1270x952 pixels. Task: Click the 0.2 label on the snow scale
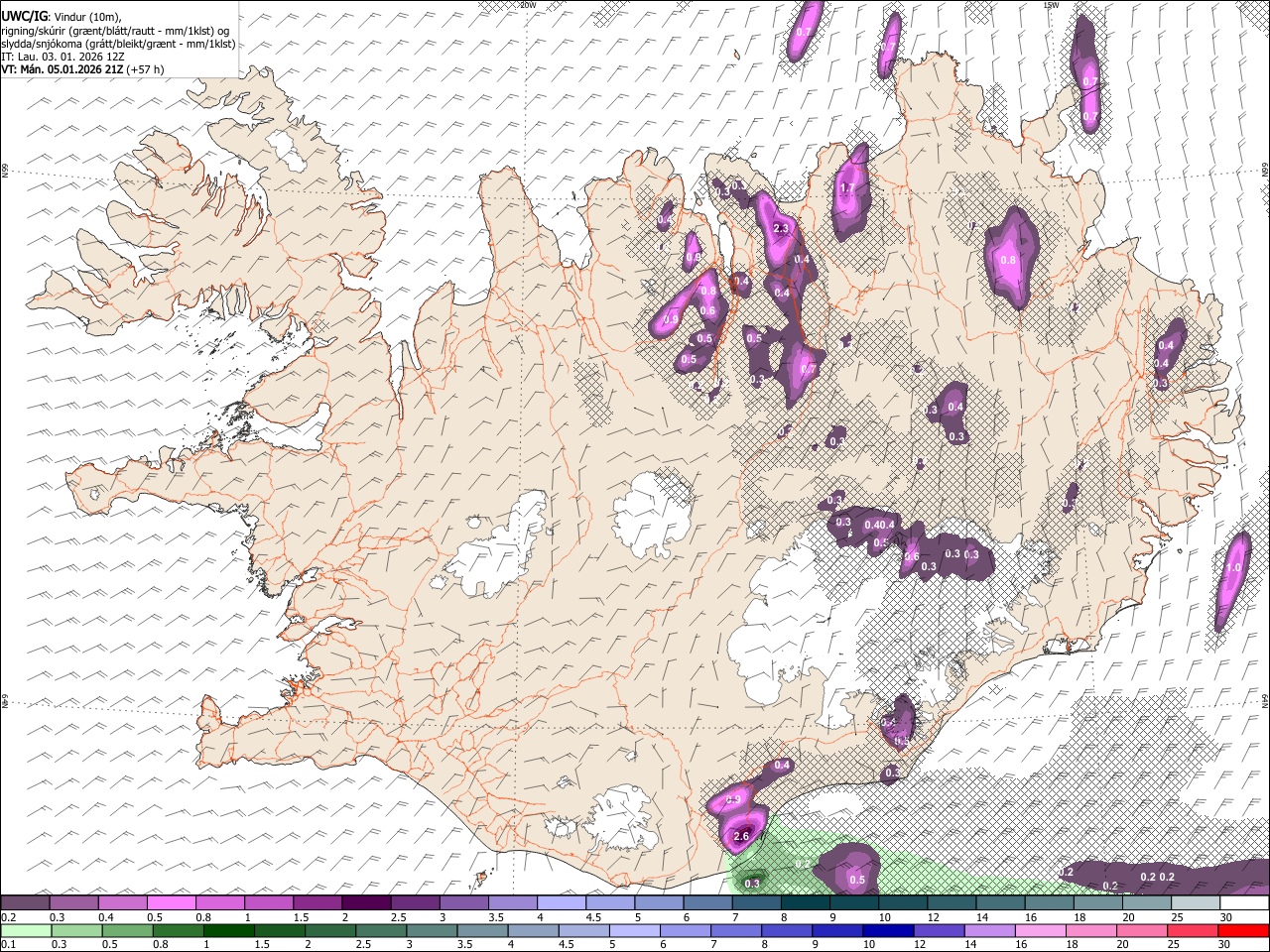[x=8, y=917]
